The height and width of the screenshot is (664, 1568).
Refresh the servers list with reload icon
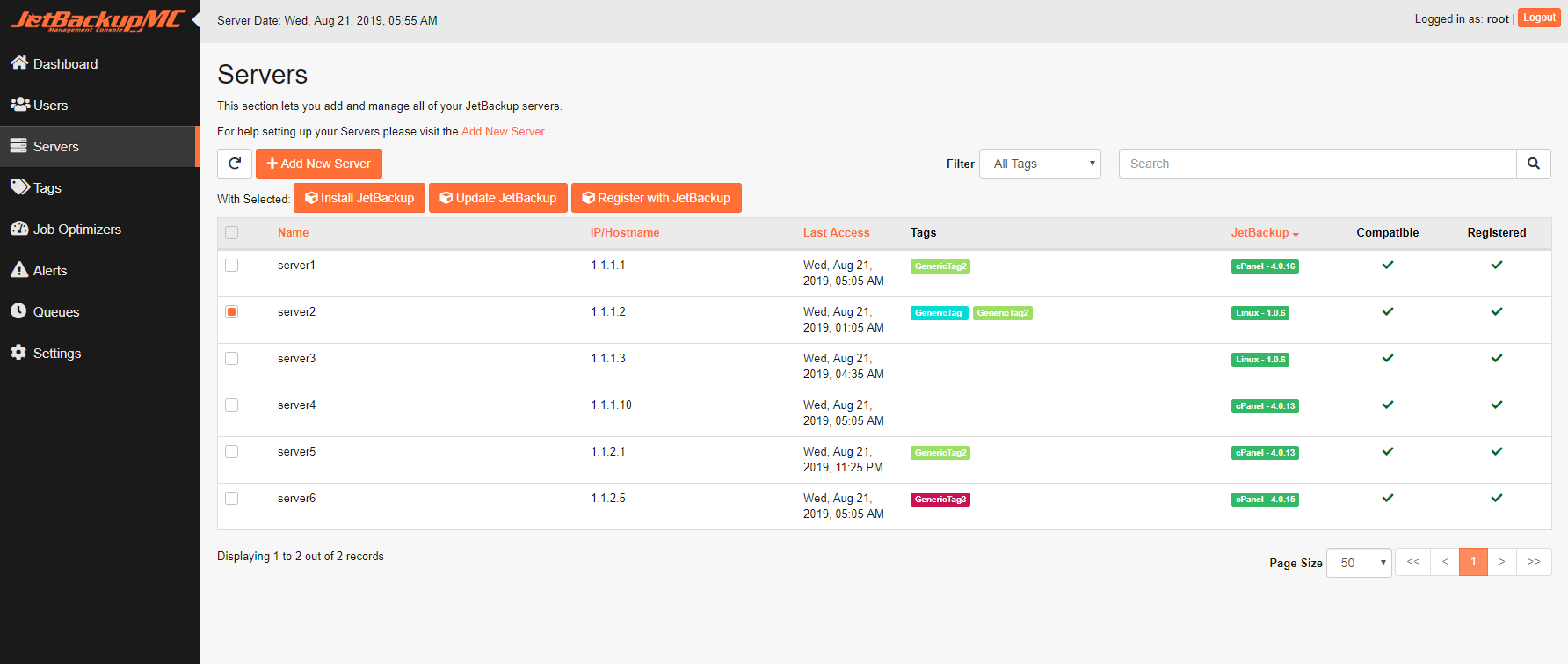pyautogui.click(x=235, y=164)
